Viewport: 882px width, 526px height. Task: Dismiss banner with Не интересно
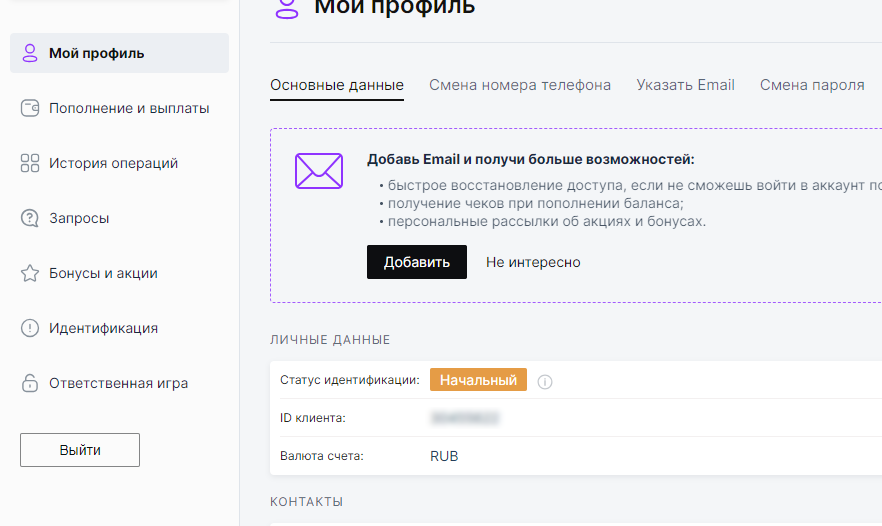533,262
